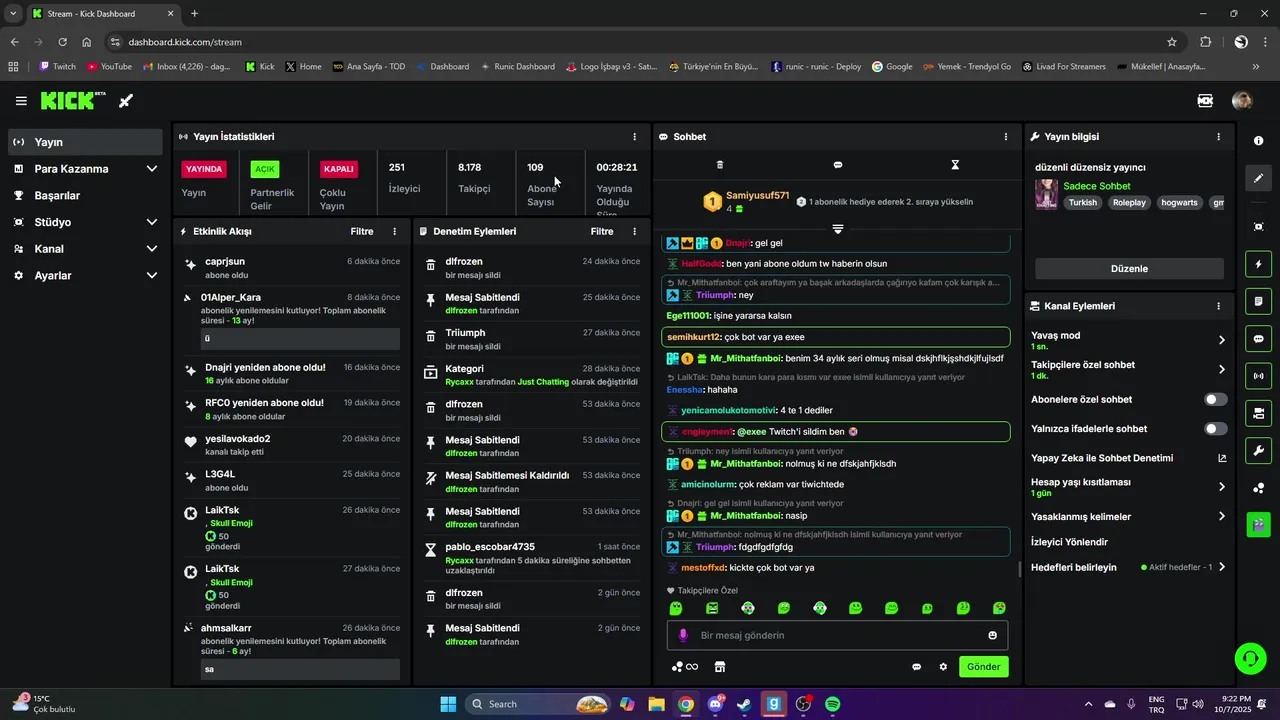1280x720 pixels.
Task: Click the Düzenle button
Action: pyautogui.click(x=1129, y=269)
